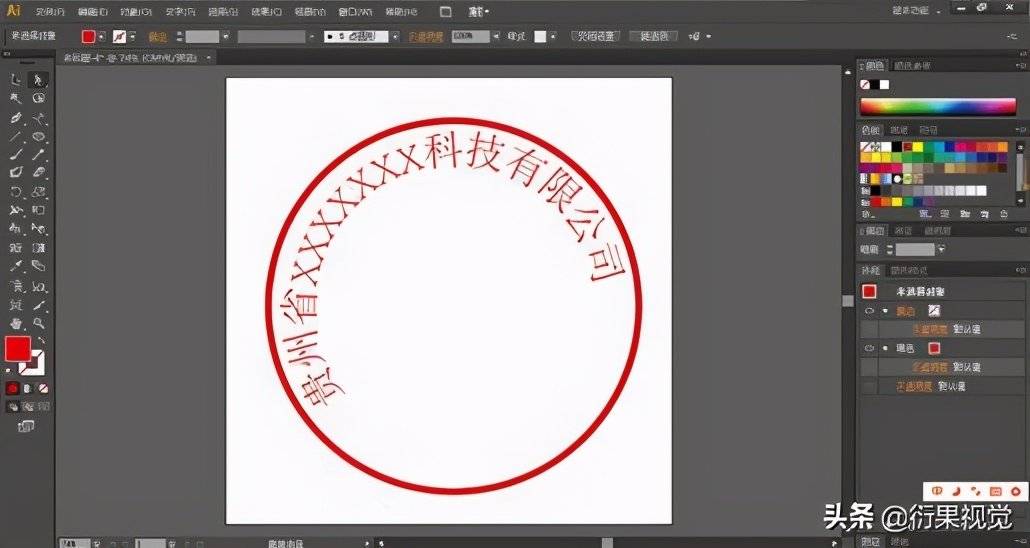Open the graphic style dropdown in control bar
The height and width of the screenshot is (548, 1030).
coord(553,37)
